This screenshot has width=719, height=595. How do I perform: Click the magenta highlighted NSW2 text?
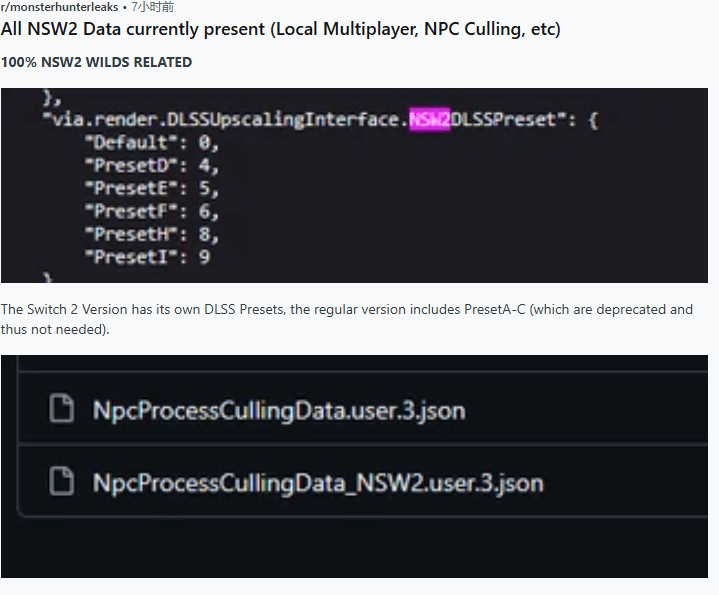(430, 120)
